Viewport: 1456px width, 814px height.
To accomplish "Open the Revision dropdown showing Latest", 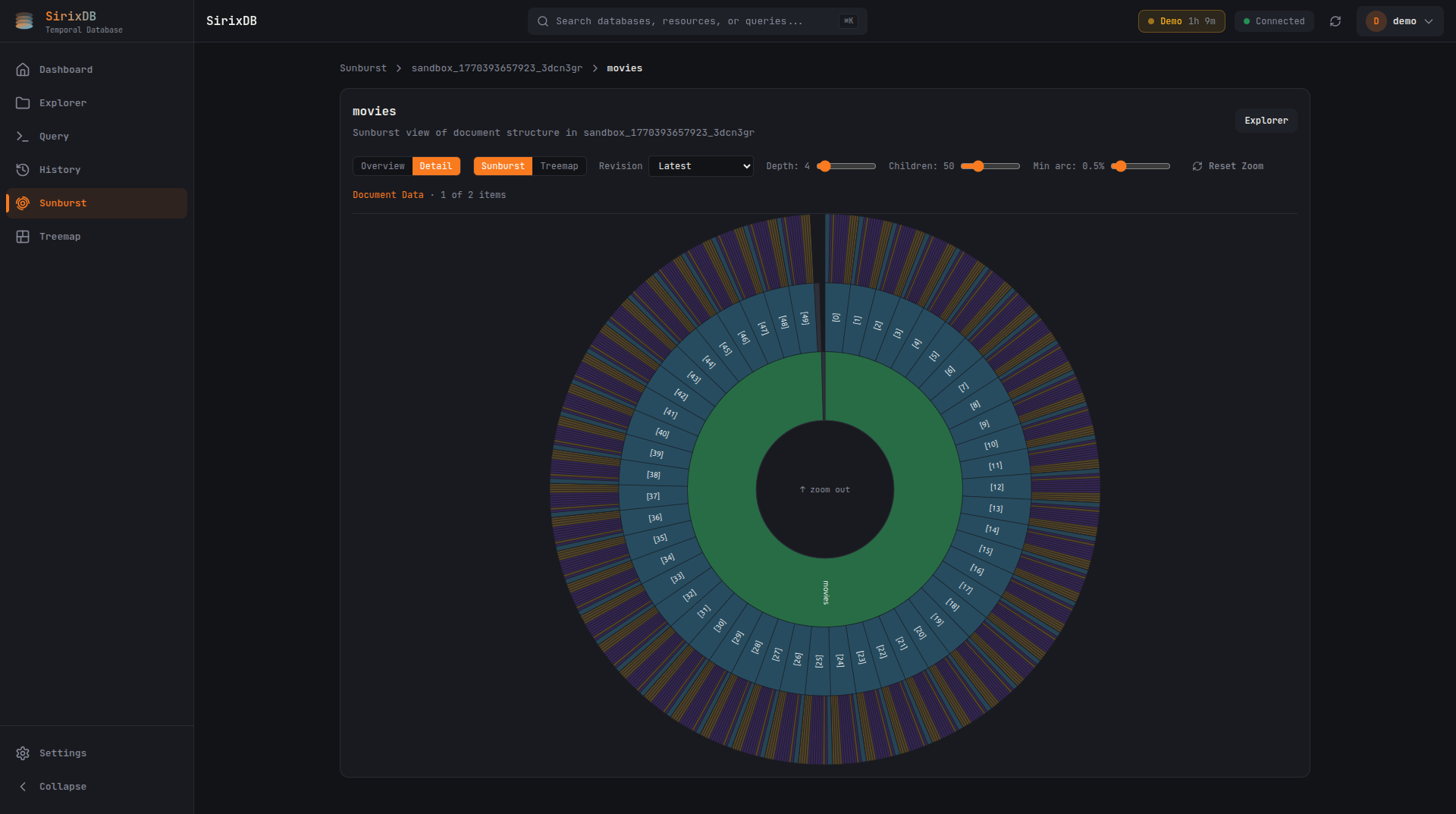I will [700, 166].
